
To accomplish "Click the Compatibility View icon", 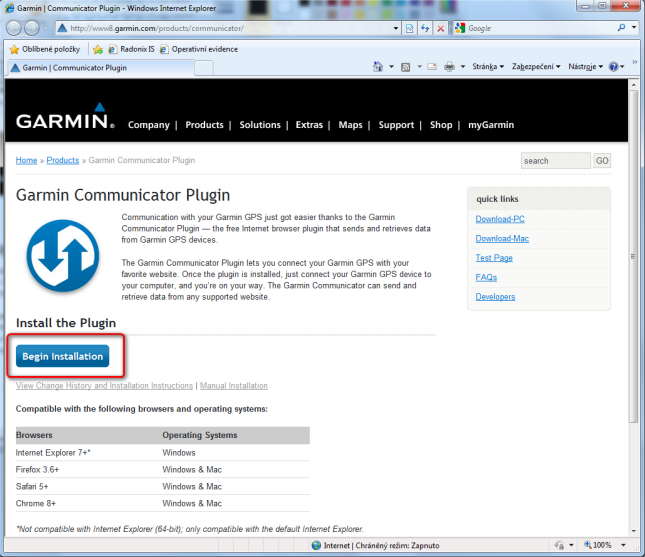I will [410, 28].
